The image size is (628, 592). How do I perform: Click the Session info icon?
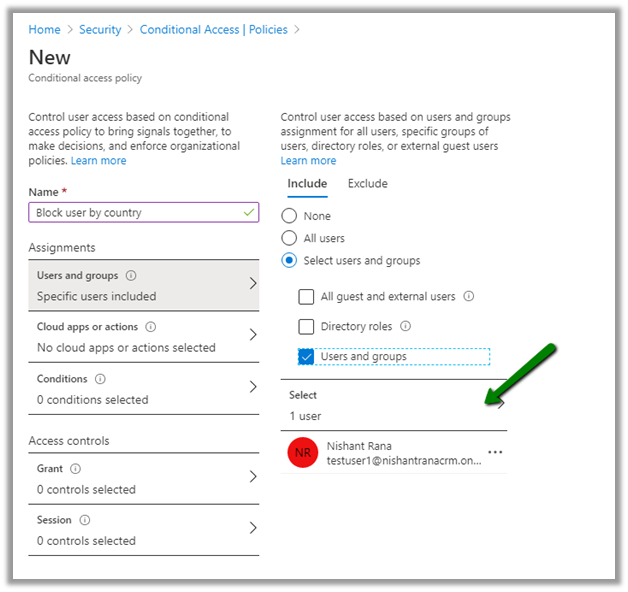(x=85, y=520)
